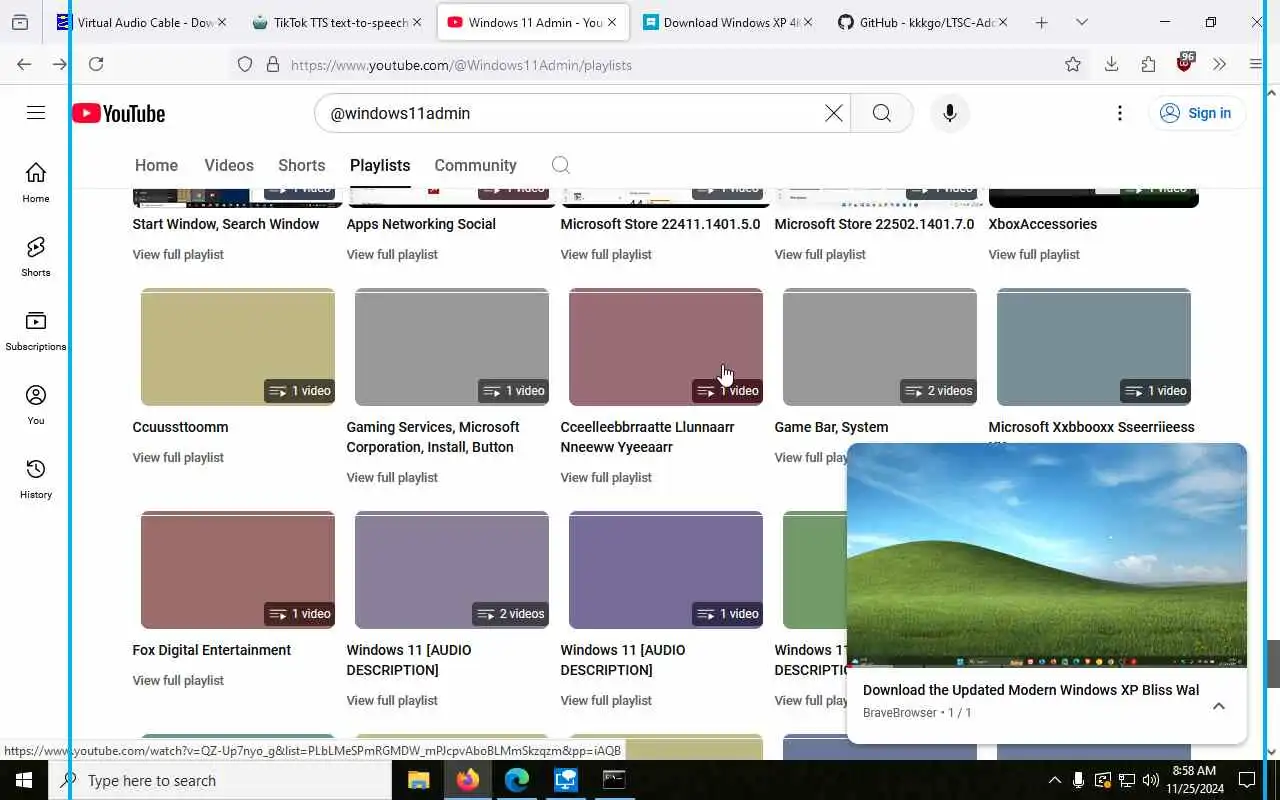
Task: View full playlist under XboxAccessories
Action: click(x=1034, y=254)
